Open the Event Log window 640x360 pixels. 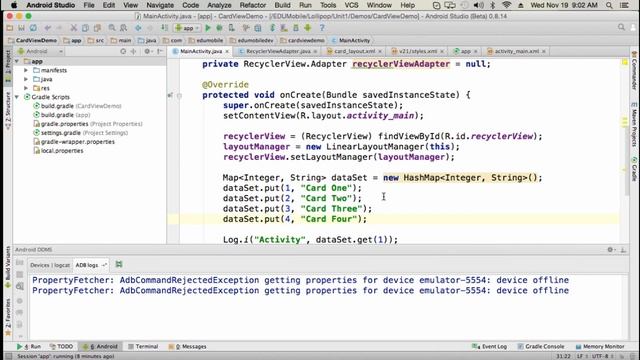pos(489,347)
